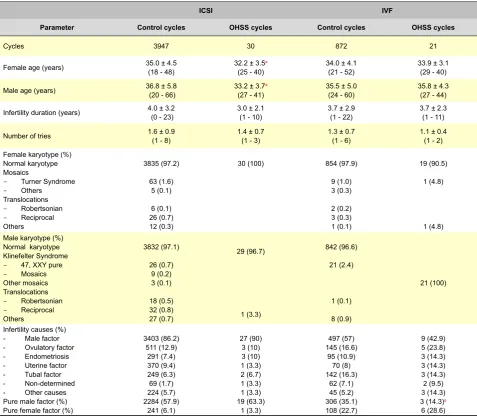The image size is (477, 417).
Task: Select Control cycles header under ICSI
Action: point(161,28)
